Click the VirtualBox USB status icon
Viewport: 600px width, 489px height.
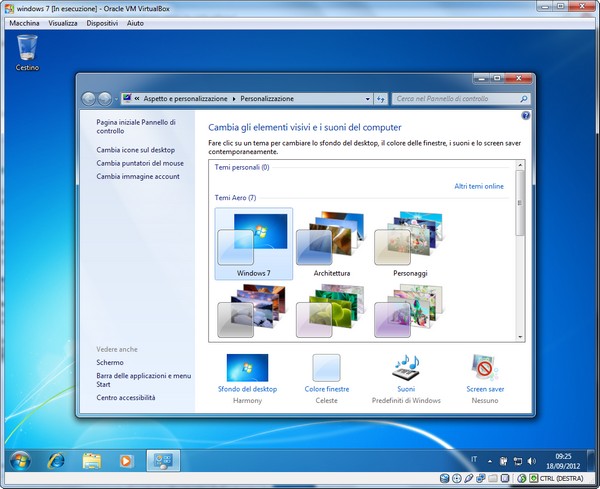[469, 478]
